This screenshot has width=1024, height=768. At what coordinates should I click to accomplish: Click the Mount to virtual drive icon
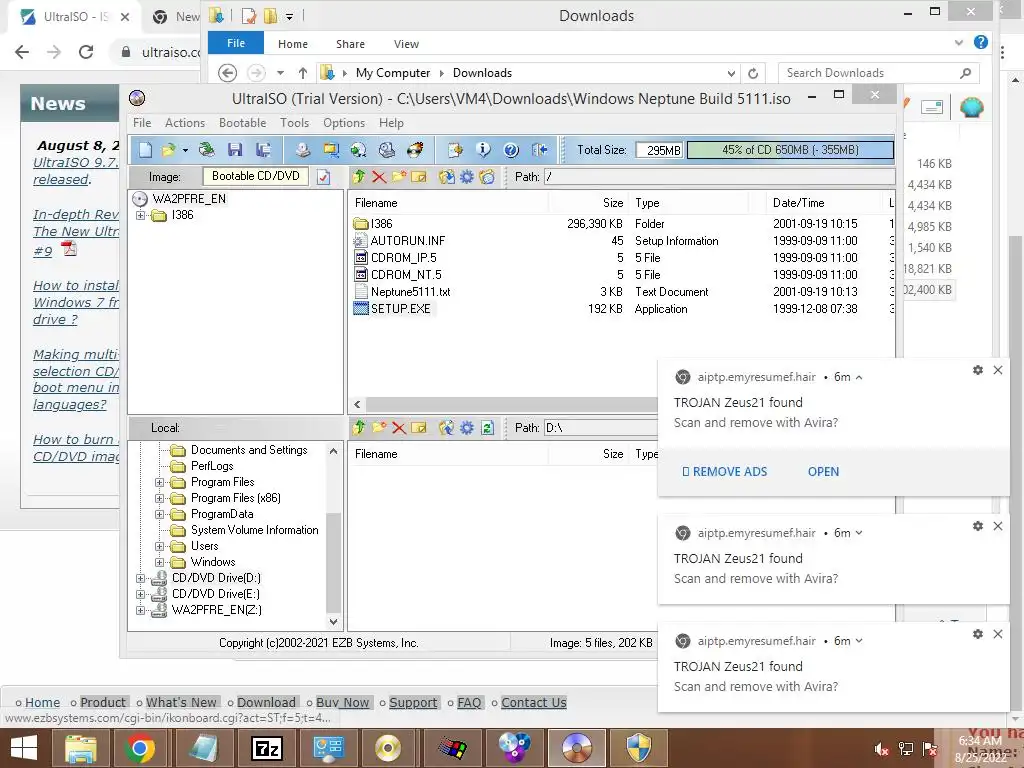click(x=387, y=150)
